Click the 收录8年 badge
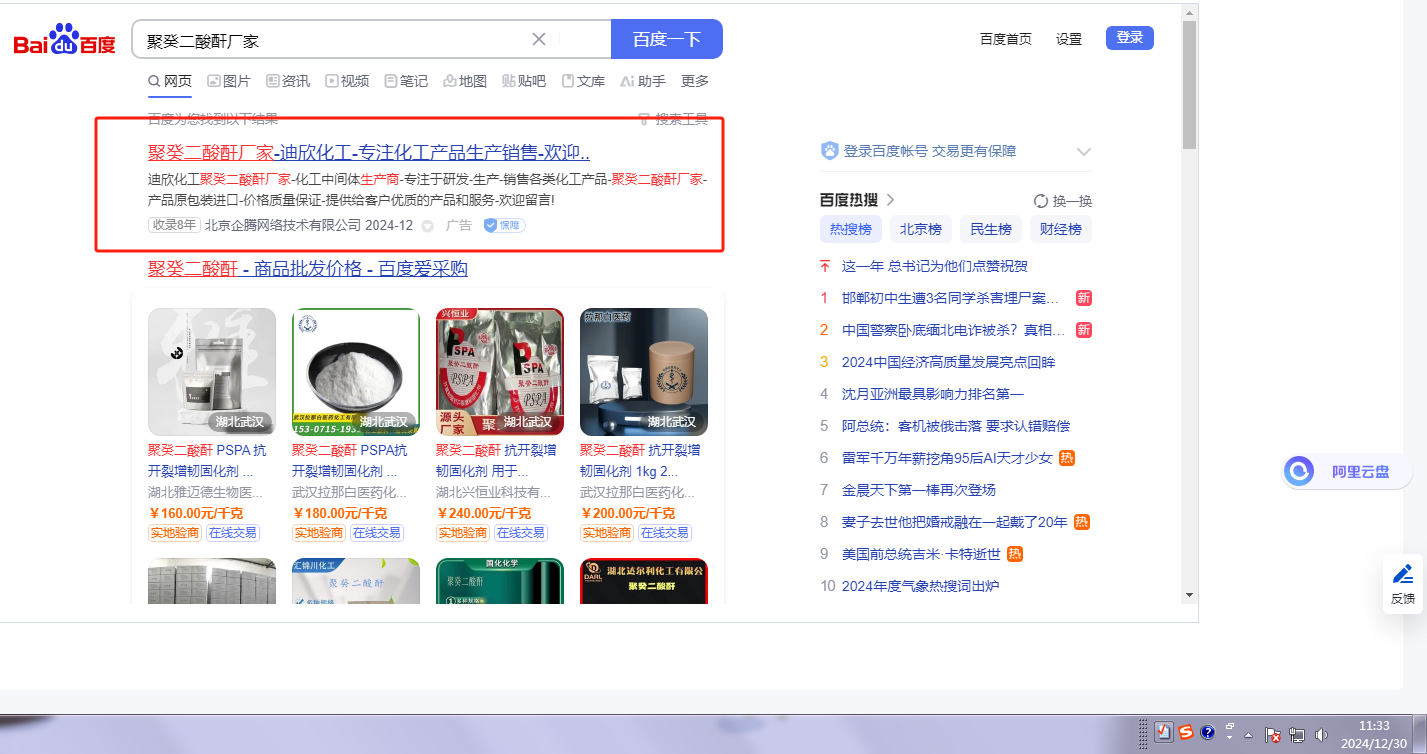The width and height of the screenshot is (1427, 754). pyautogui.click(x=174, y=225)
